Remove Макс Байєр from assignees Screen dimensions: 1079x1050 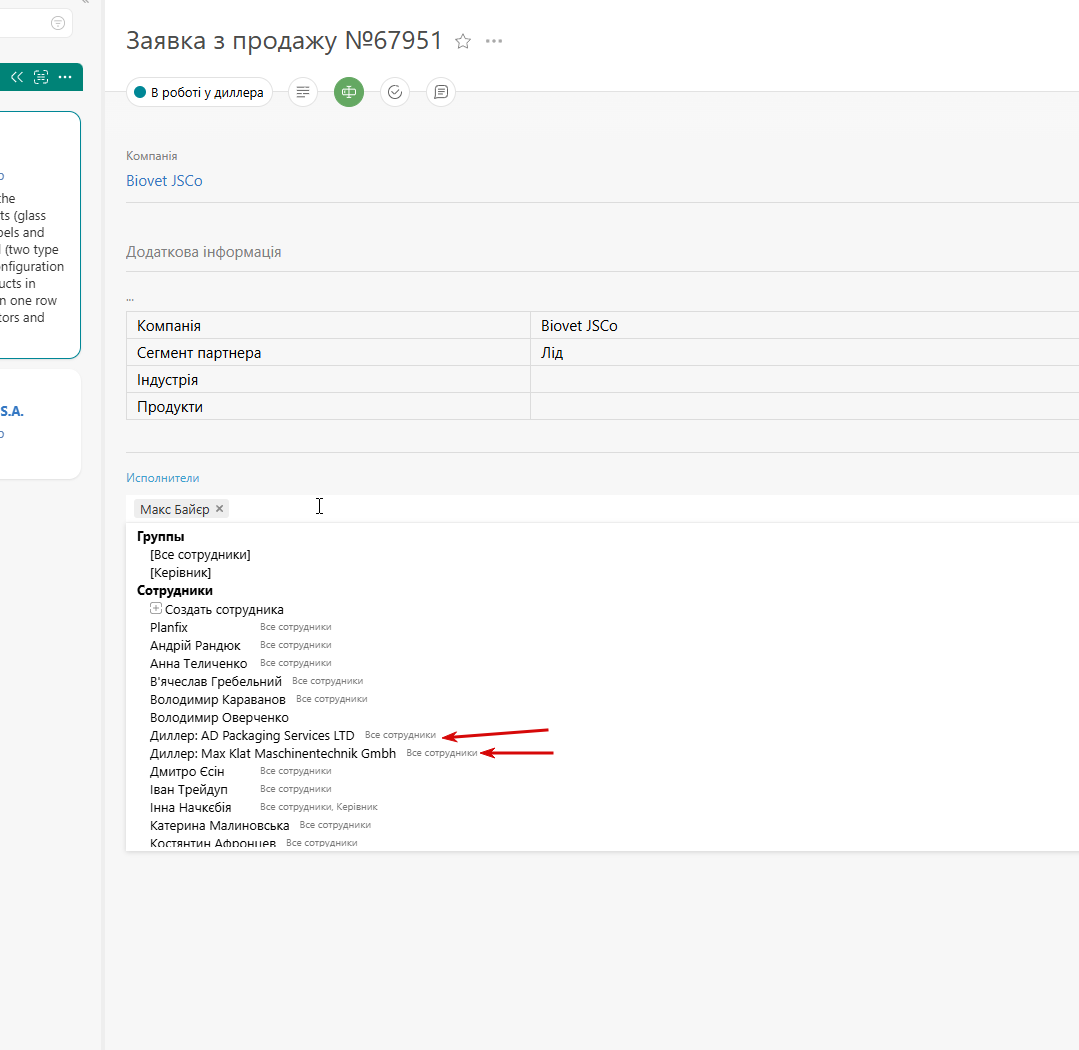pyautogui.click(x=220, y=508)
